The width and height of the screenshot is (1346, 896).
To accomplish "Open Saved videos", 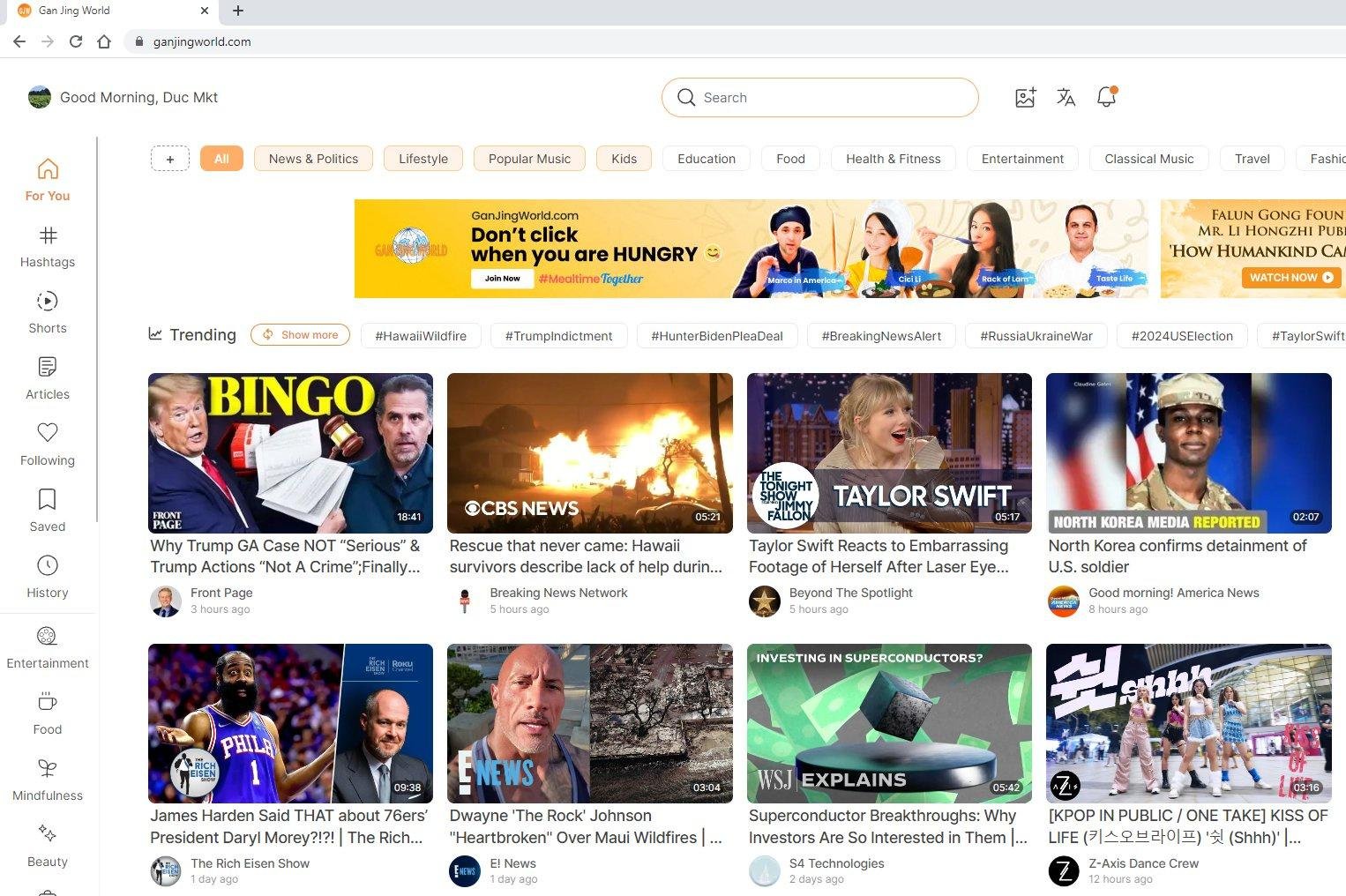I will pyautogui.click(x=47, y=510).
